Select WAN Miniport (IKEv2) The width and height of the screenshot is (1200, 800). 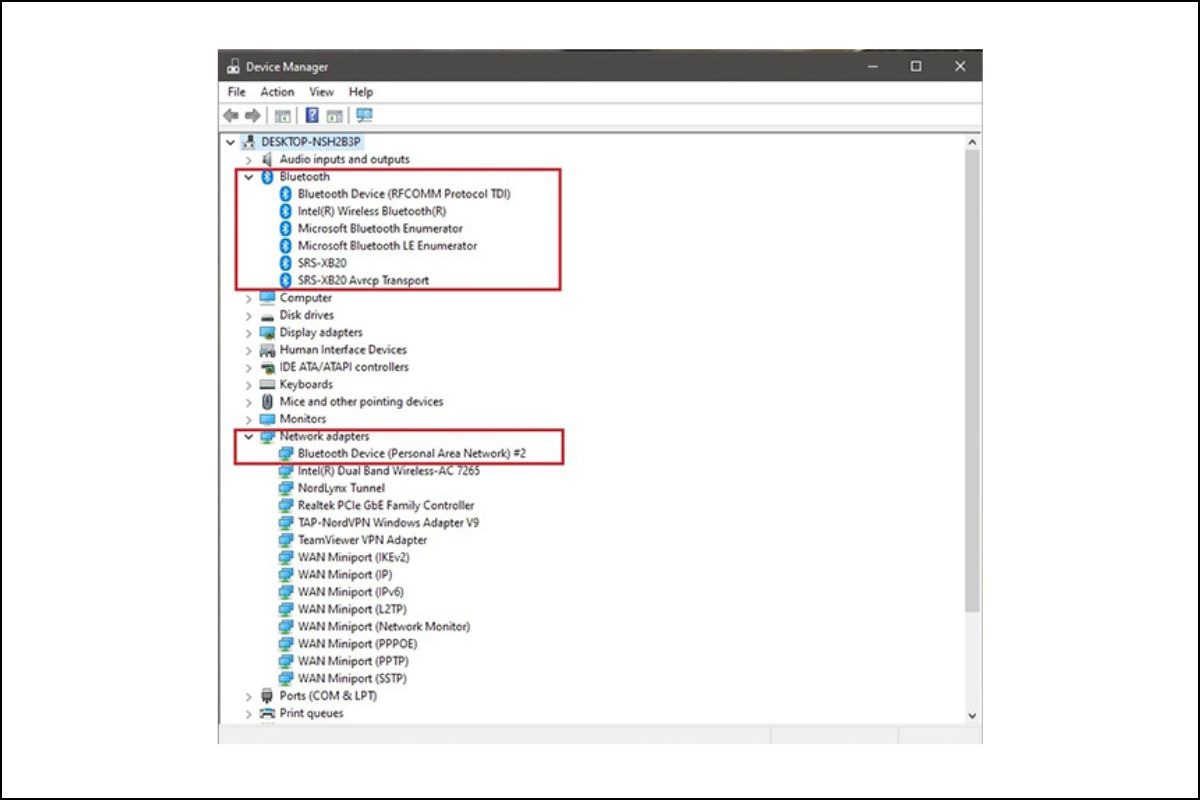(353, 557)
